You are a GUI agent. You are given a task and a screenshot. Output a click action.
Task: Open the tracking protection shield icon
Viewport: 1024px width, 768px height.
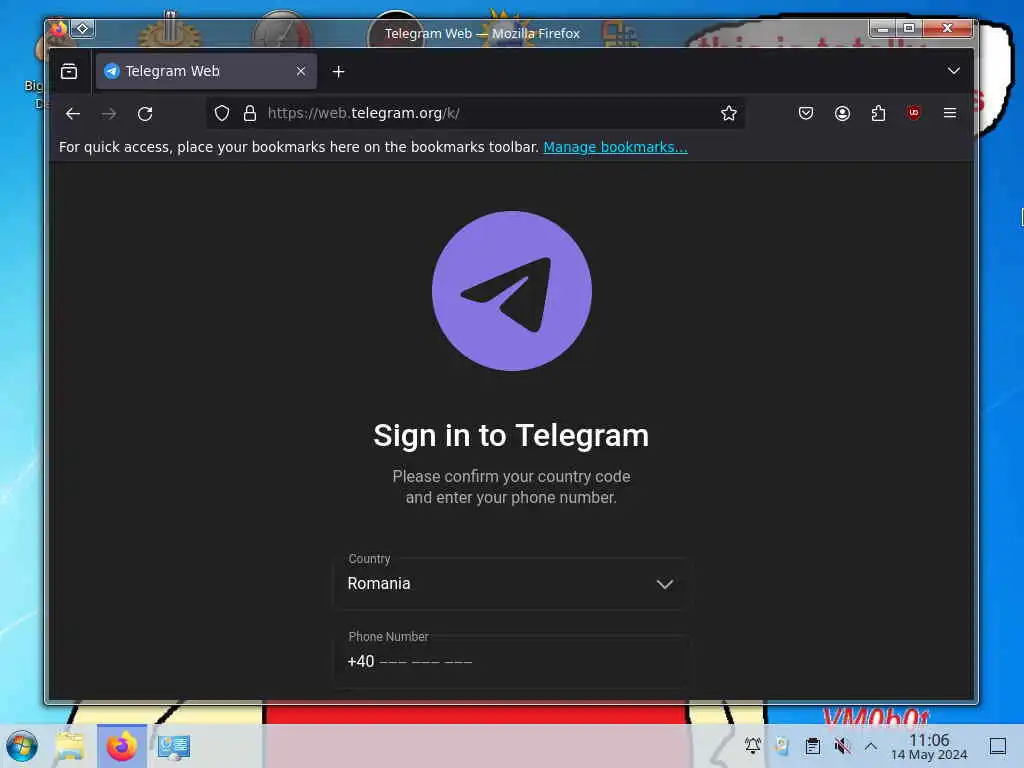pos(222,114)
